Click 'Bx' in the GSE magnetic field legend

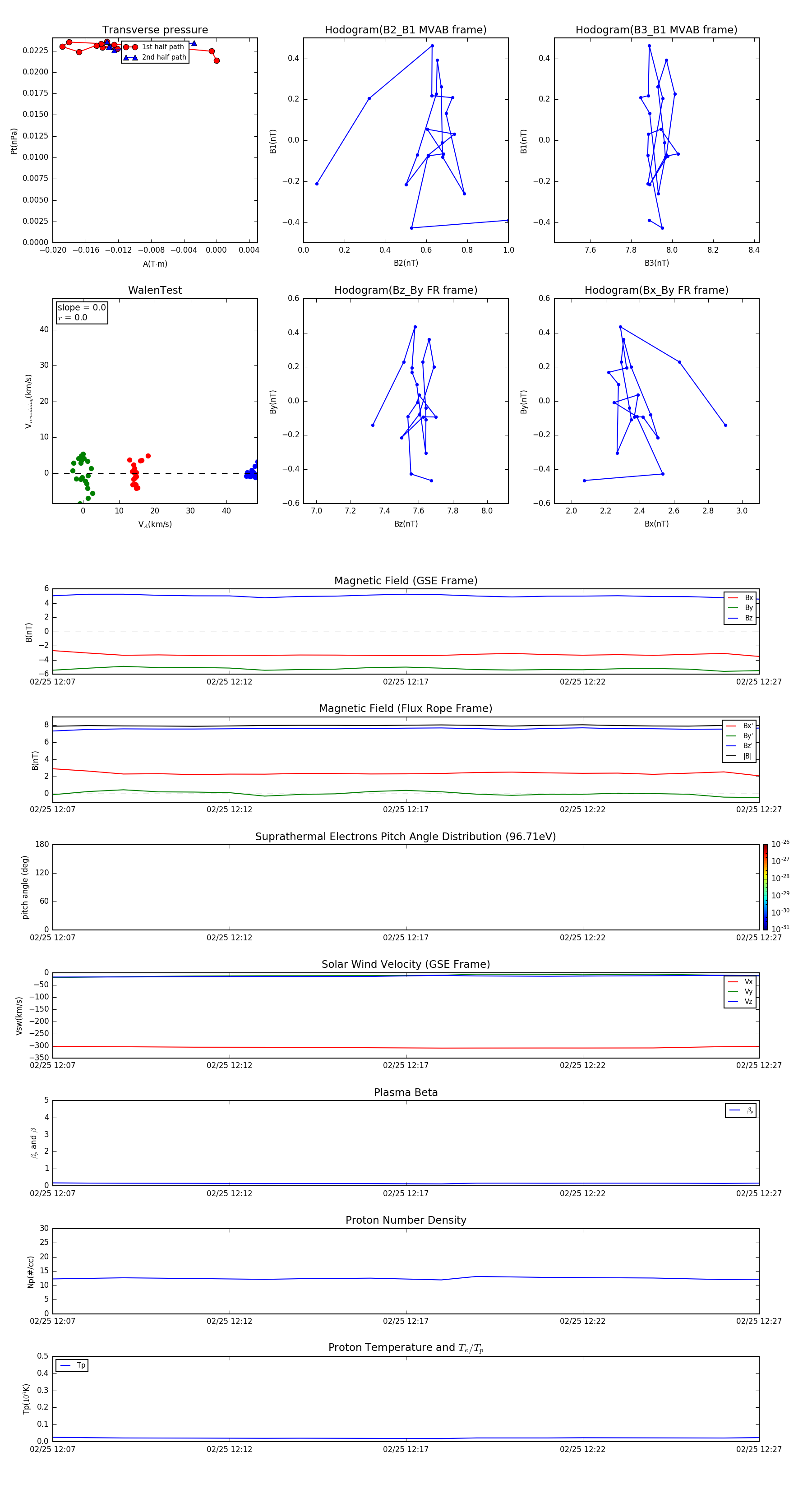(x=740, y=598)
